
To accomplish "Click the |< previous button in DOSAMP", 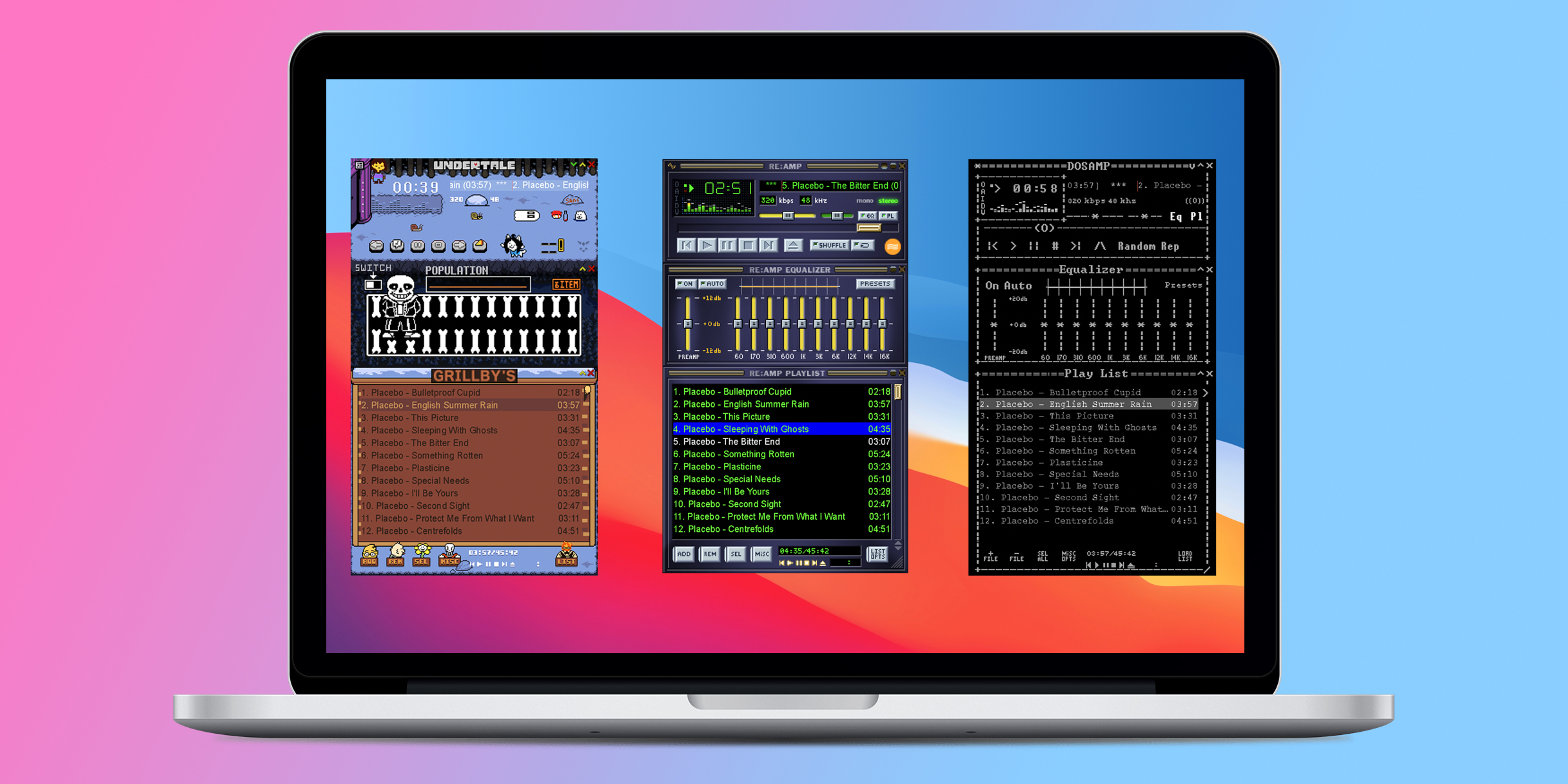I will tap(993, 246).
